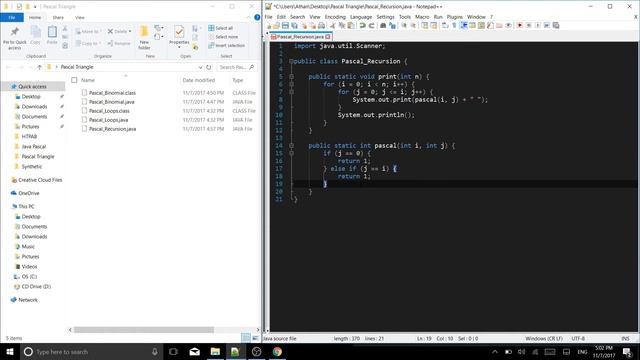
Task: Open the Plugins menu in Notepad++
Action: pyautogui.click(x=455, y=17)
